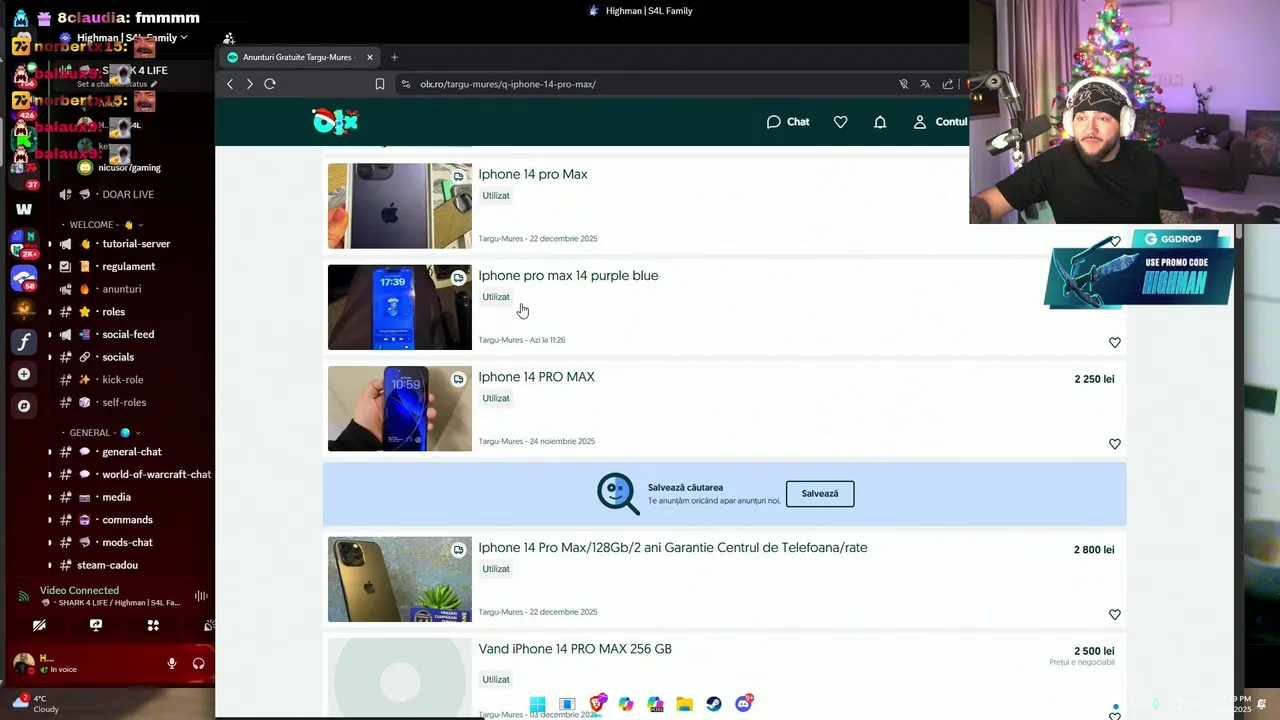Screen dimensions: 1280x720
Task: Click the 2 800 lei price
Action: (x=1094, y=550)
